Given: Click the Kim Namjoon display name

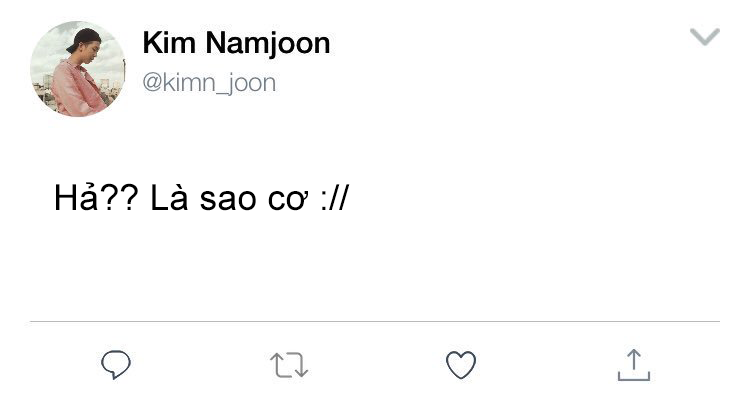Looking at the screenshot, I should point(236,43).
